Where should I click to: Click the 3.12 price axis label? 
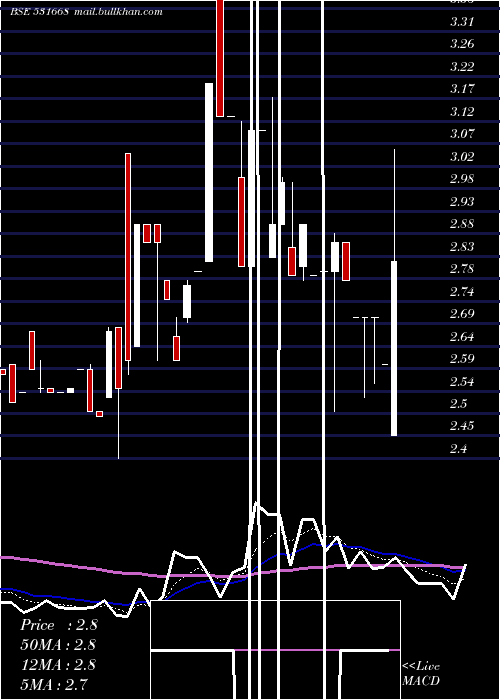point(462,111)
